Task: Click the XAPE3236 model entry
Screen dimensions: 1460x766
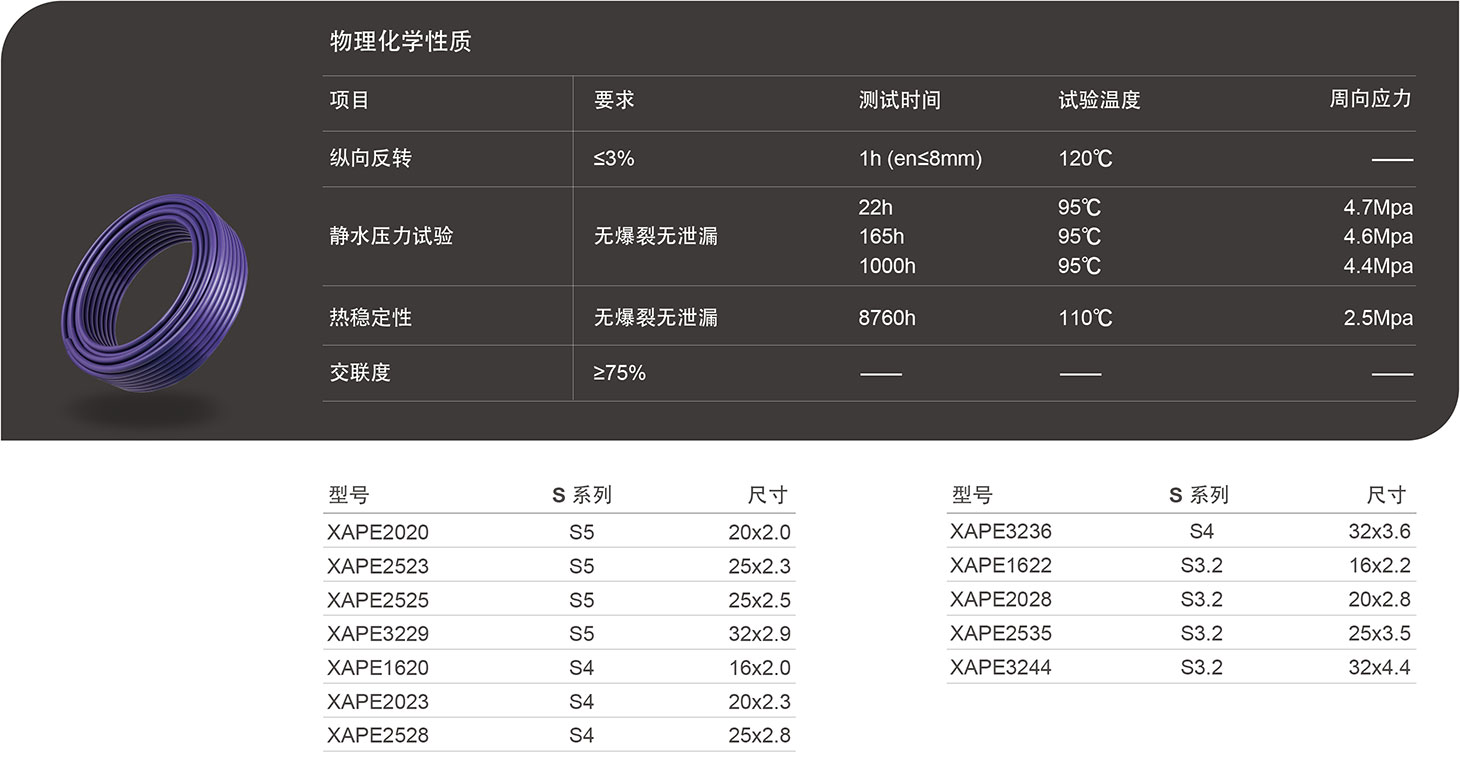Action: click(x=1001, y=531)
